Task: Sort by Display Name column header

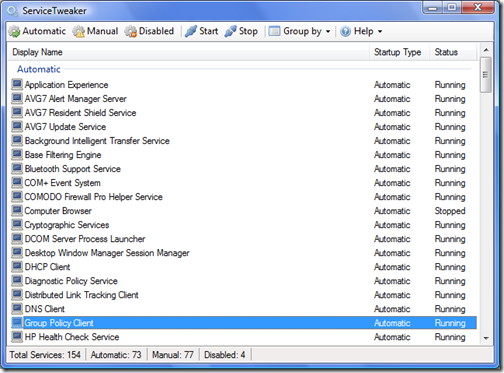Action: click(189, 52)
